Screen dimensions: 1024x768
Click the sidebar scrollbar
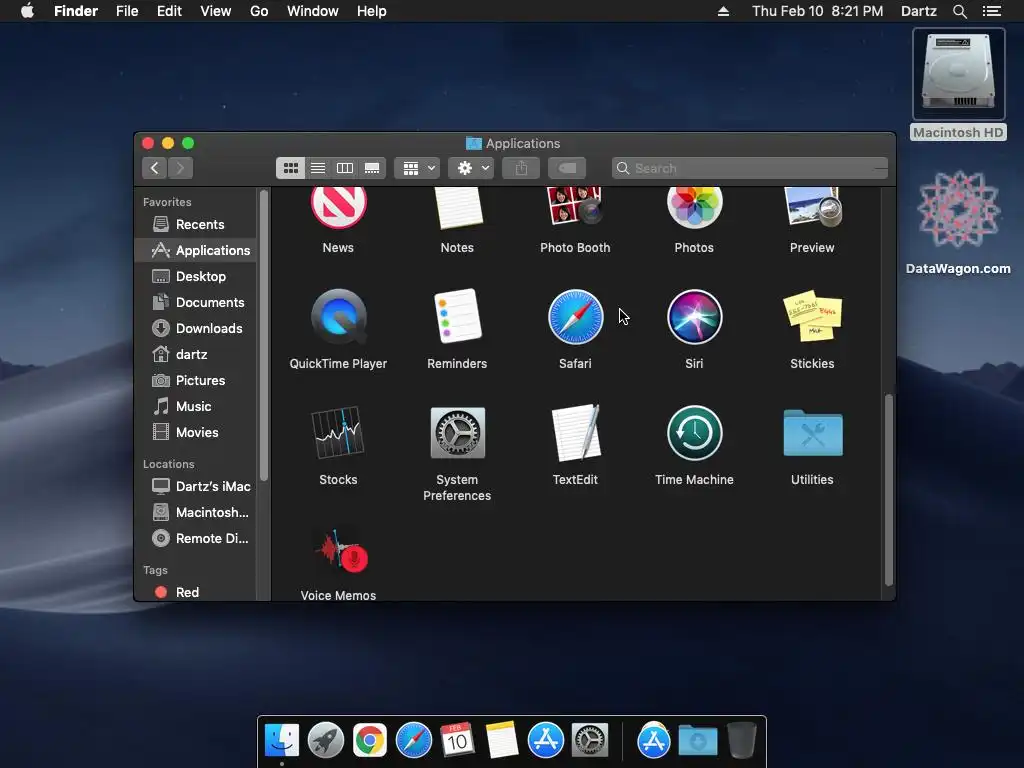coord(264,336)
